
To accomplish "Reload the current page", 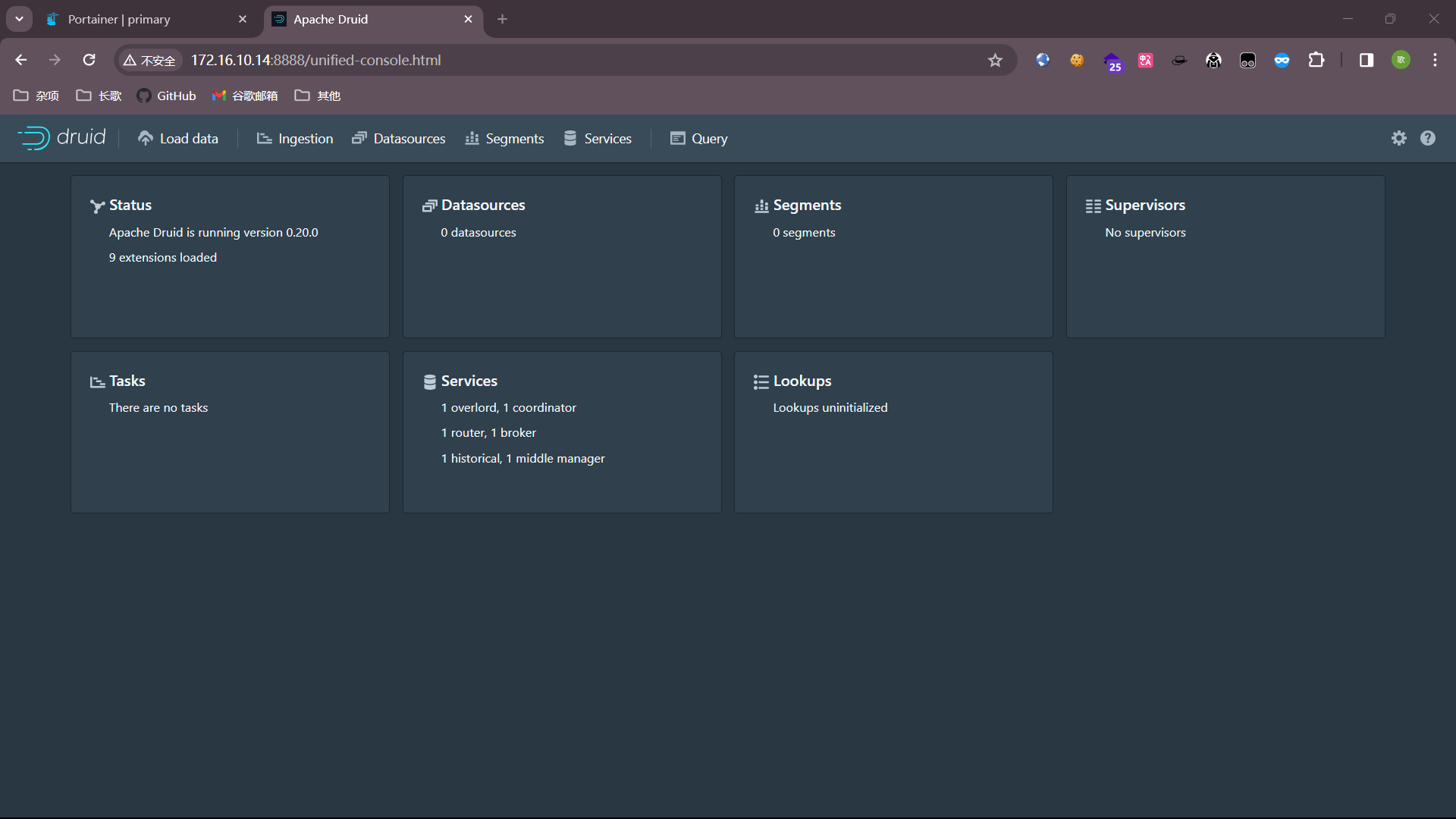I will [89, 60].
